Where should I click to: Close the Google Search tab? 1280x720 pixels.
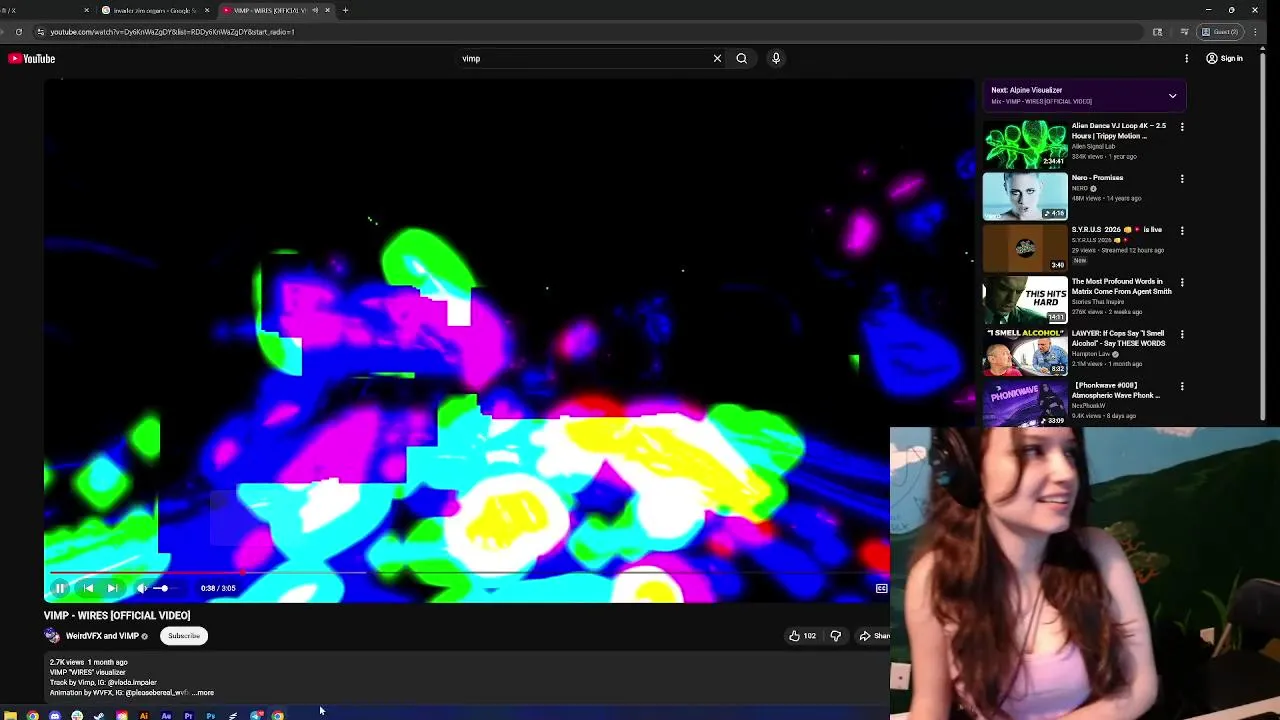pos(207,10)
